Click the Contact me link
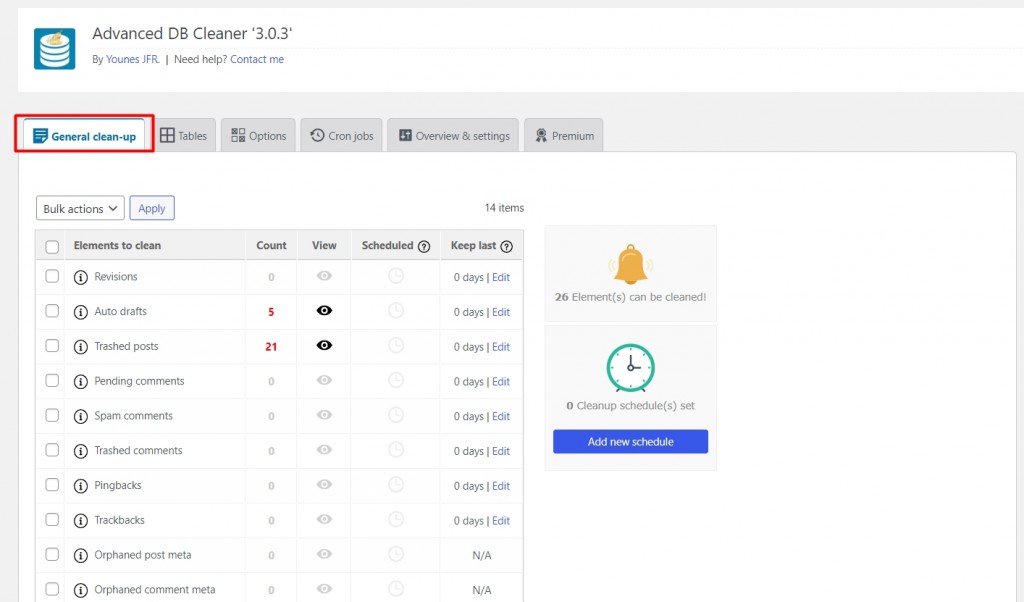This screenshot has height=602, width=1024. pos(257,59)
